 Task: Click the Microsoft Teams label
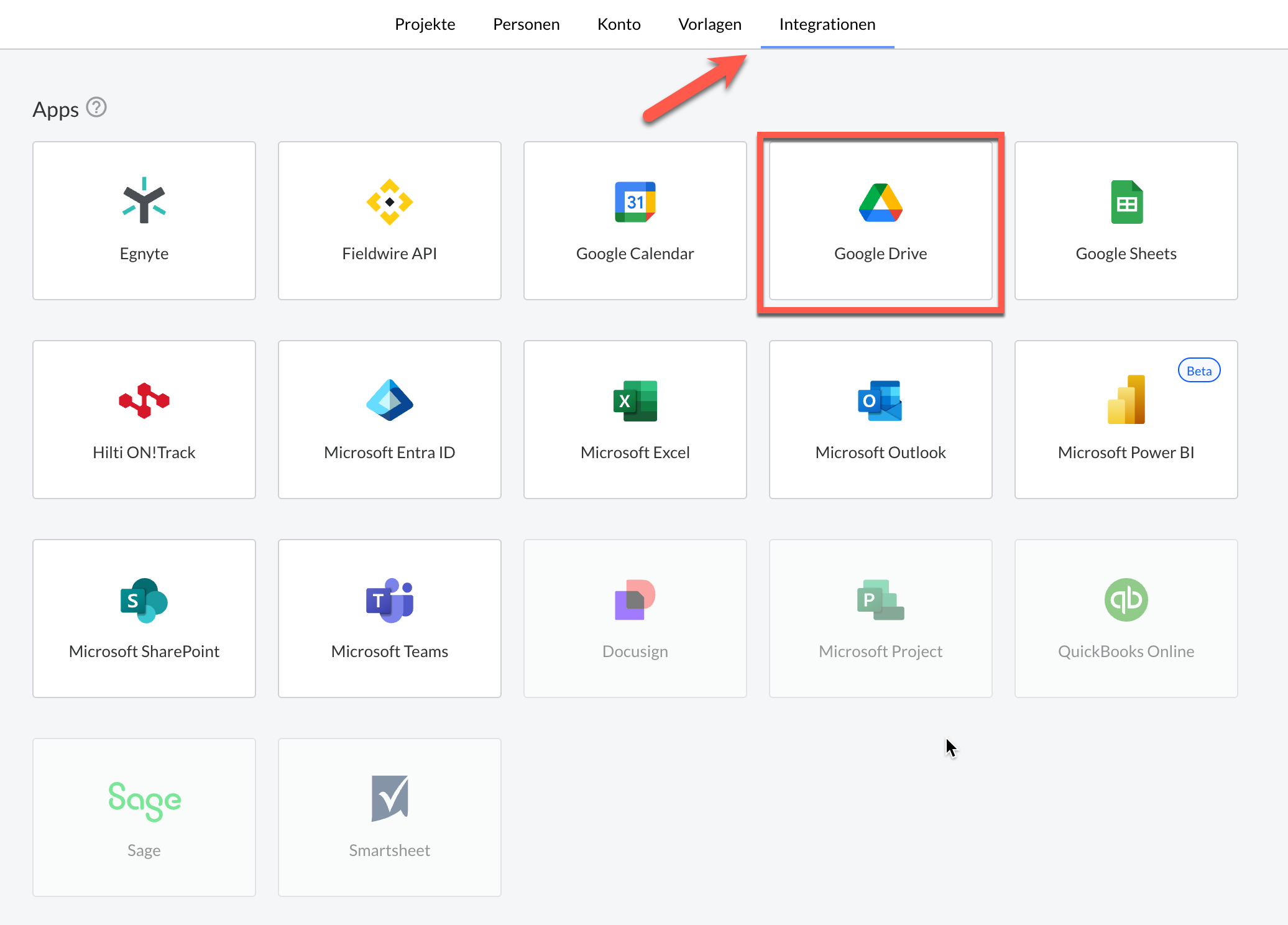(x=390, y=651)
